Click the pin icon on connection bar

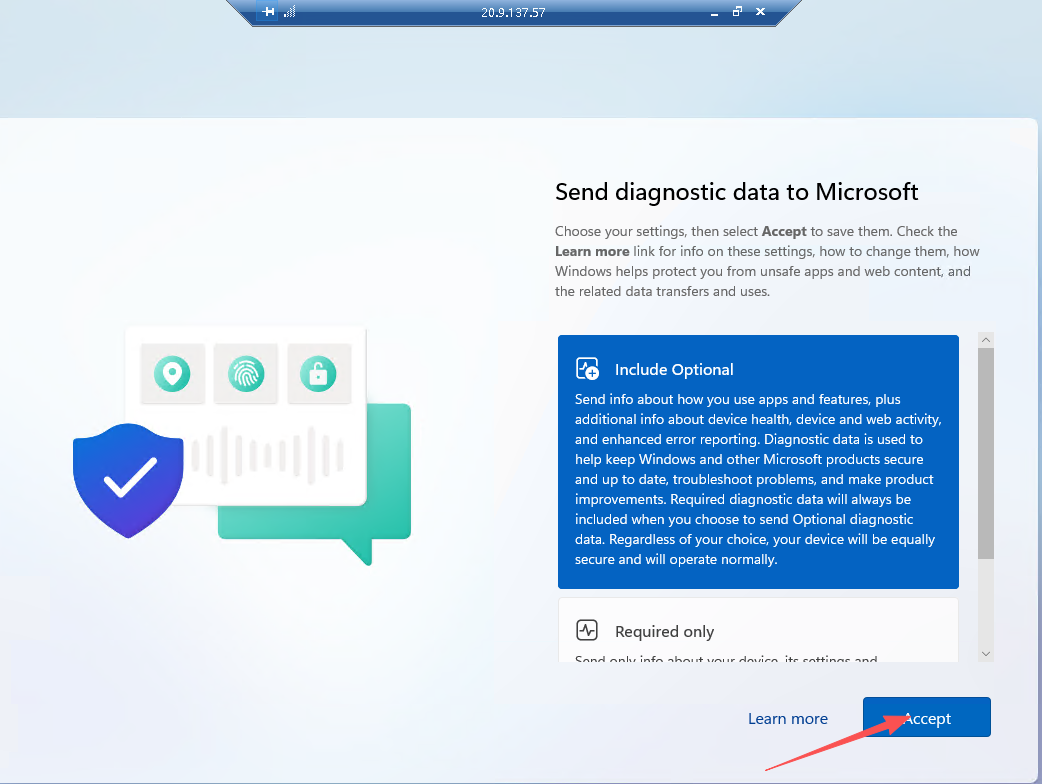coord(268,12)
